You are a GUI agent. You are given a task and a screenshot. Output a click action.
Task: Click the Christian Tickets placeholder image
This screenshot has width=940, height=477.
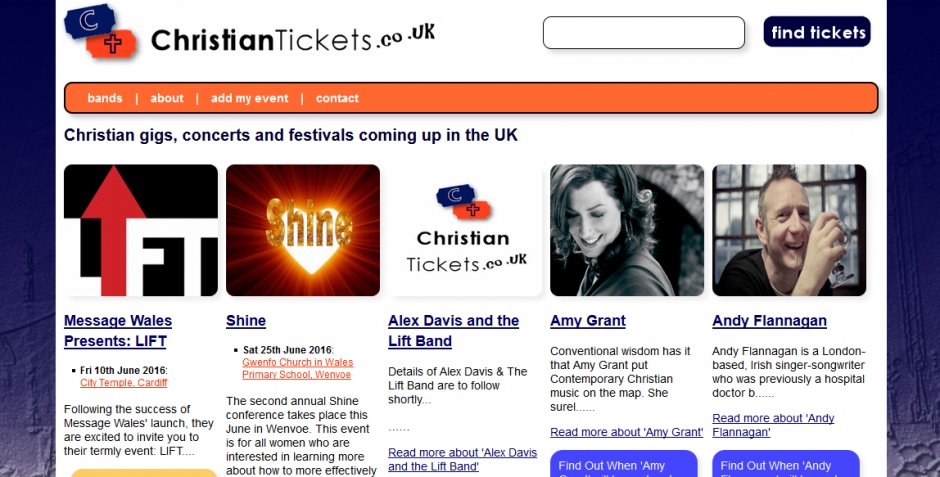tap(465, 230)
